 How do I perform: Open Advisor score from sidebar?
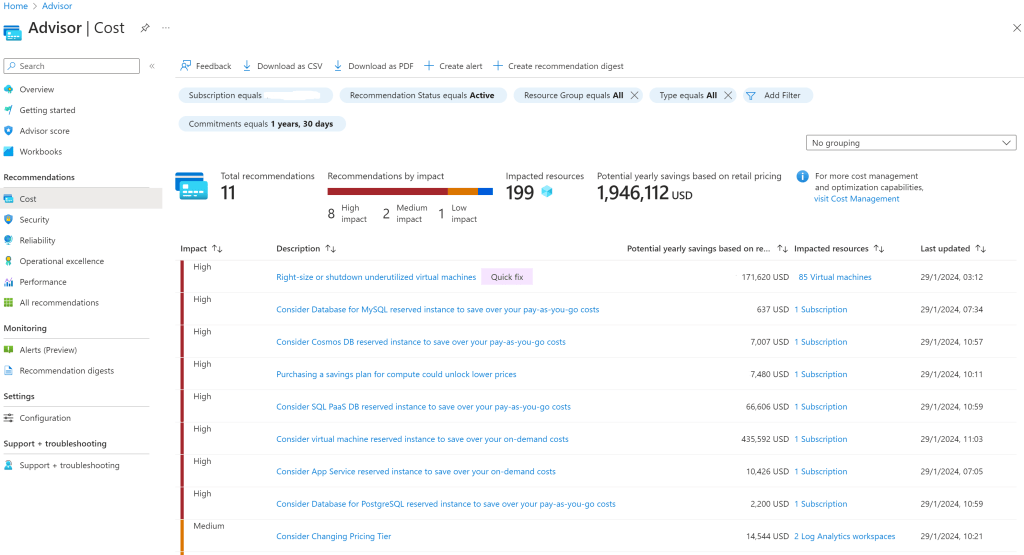[44, 131]
